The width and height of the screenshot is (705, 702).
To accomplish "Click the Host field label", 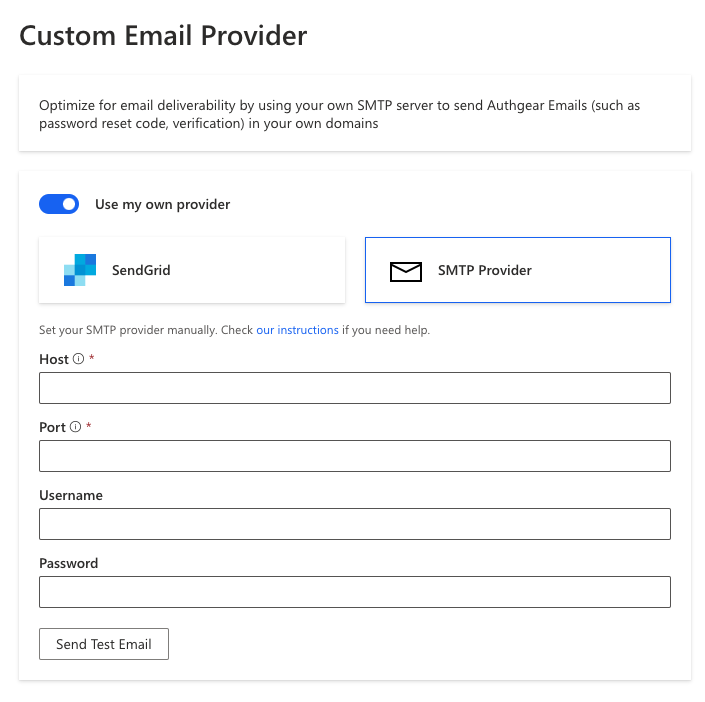I will [x=54, y=359].
